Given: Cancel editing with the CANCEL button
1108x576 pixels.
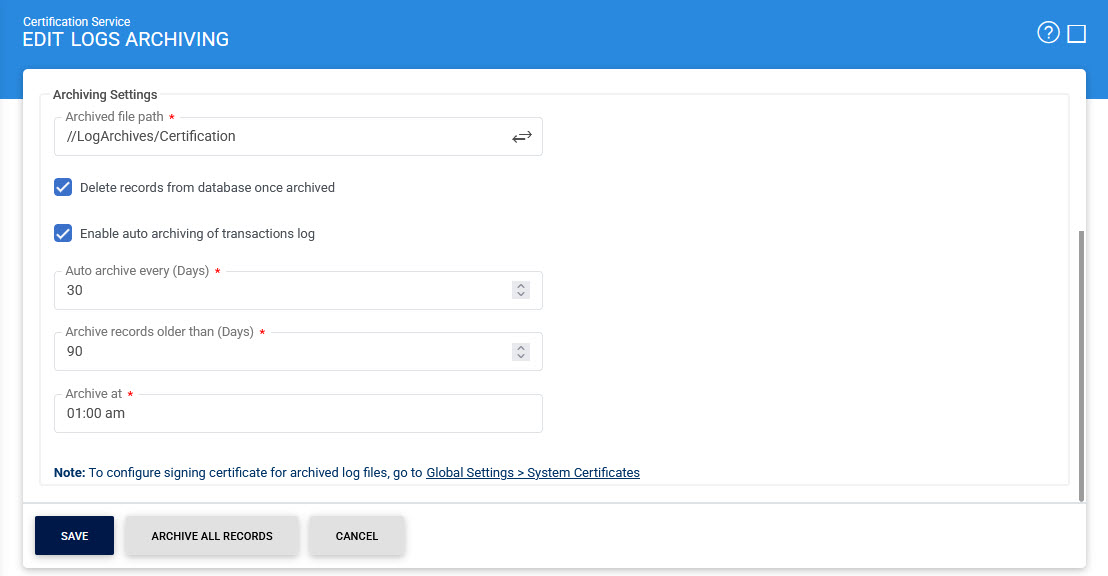Looking at the screenshot, I should (357, 536).
